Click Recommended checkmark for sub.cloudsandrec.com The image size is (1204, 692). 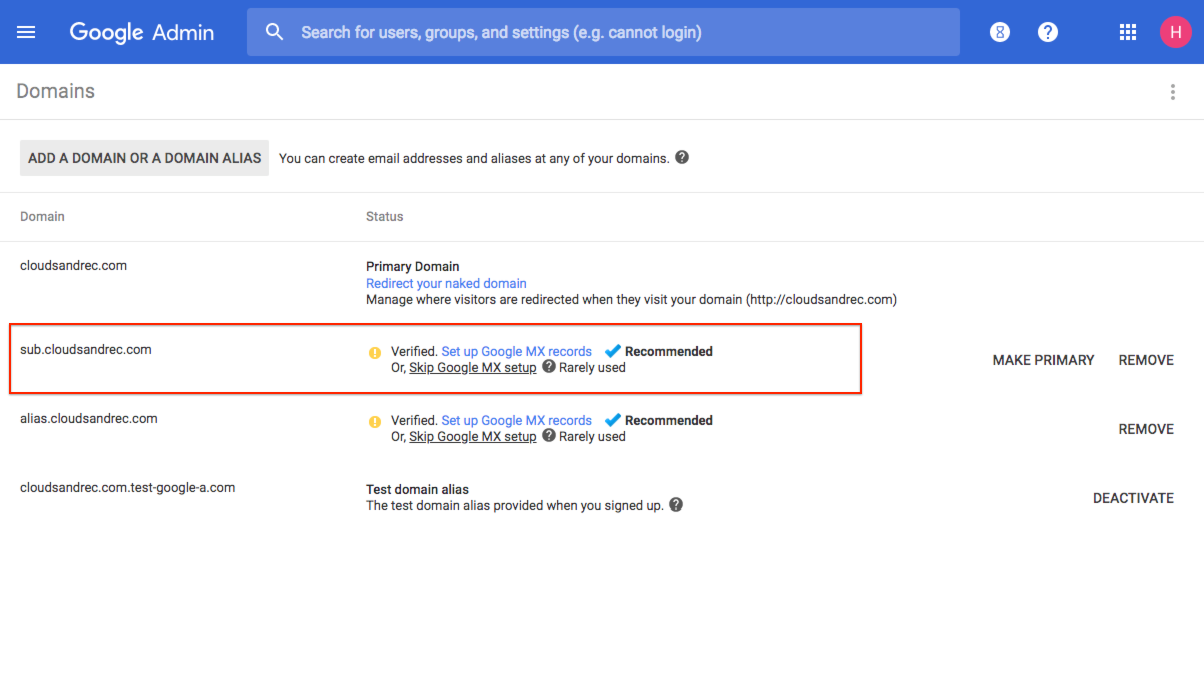click(613, 351)
